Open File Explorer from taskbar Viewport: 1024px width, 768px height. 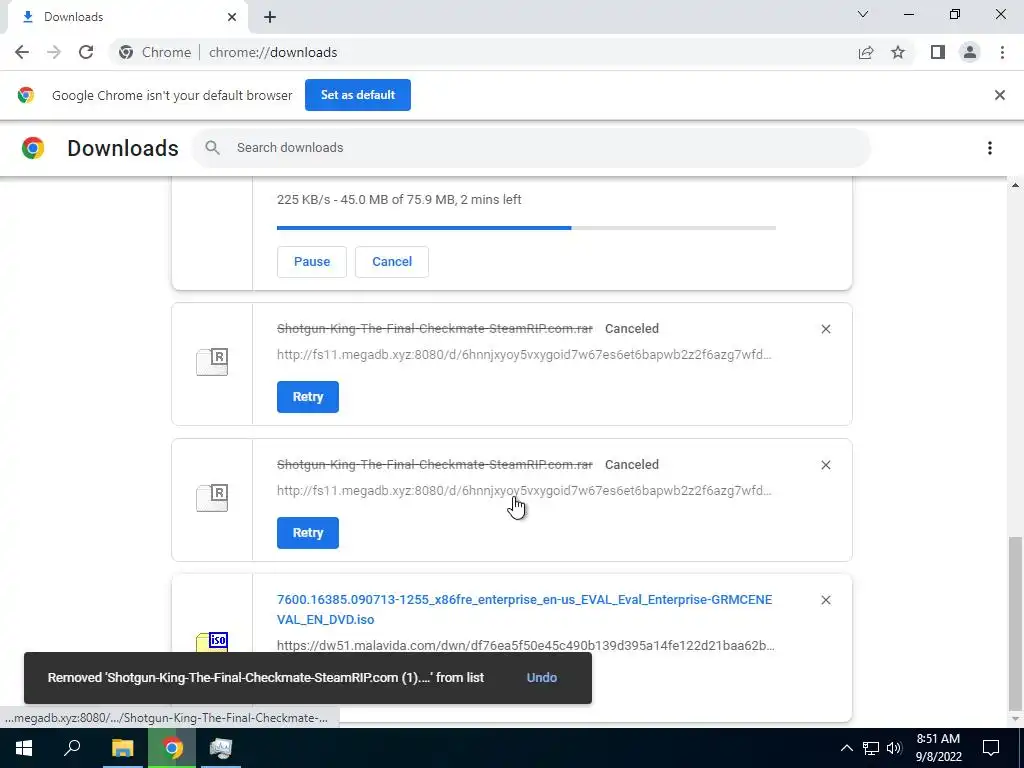[x=122, y=748]
